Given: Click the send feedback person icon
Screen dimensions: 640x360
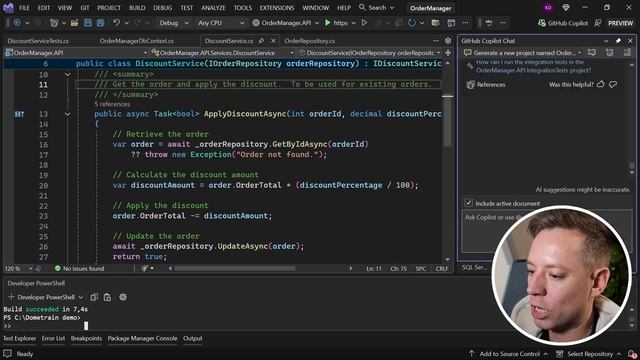Looking at the screenshot, I should point(598,23).
